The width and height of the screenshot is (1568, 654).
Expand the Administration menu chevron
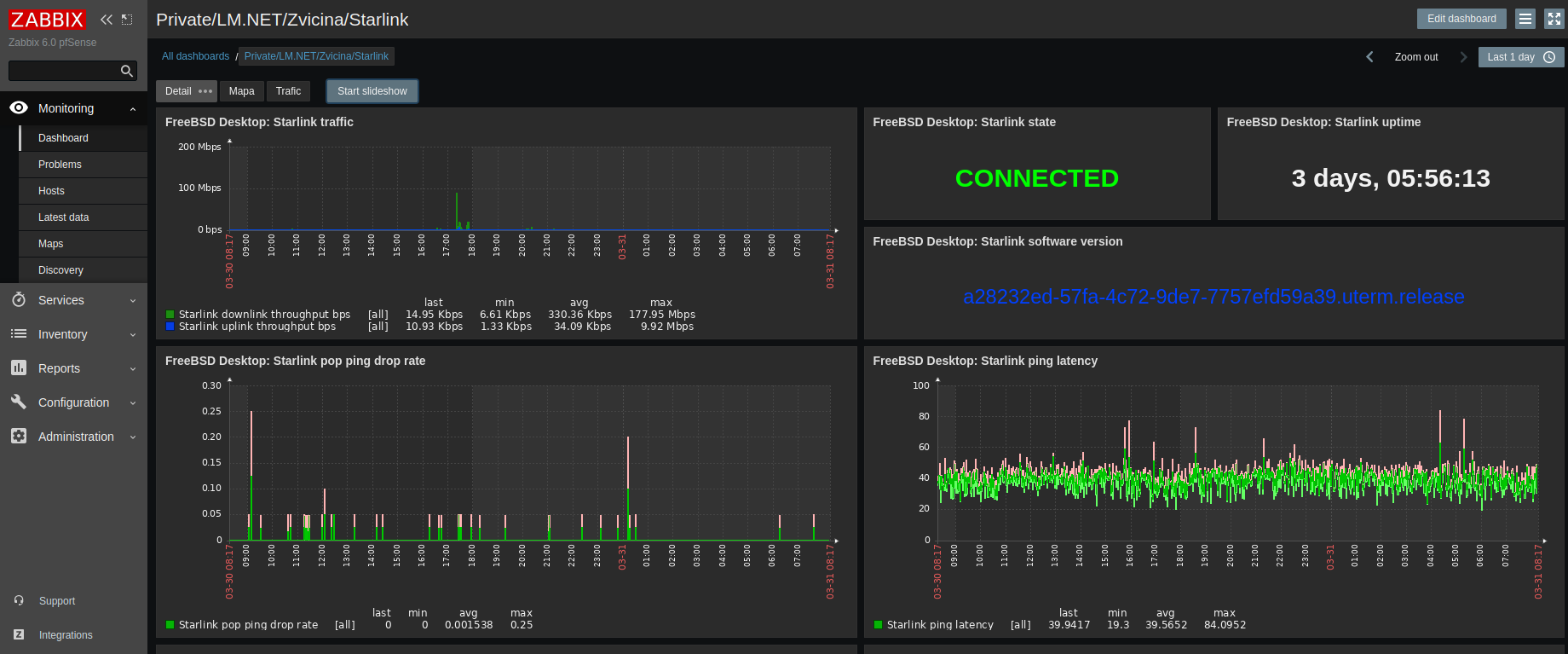click(x=133, y=437)
